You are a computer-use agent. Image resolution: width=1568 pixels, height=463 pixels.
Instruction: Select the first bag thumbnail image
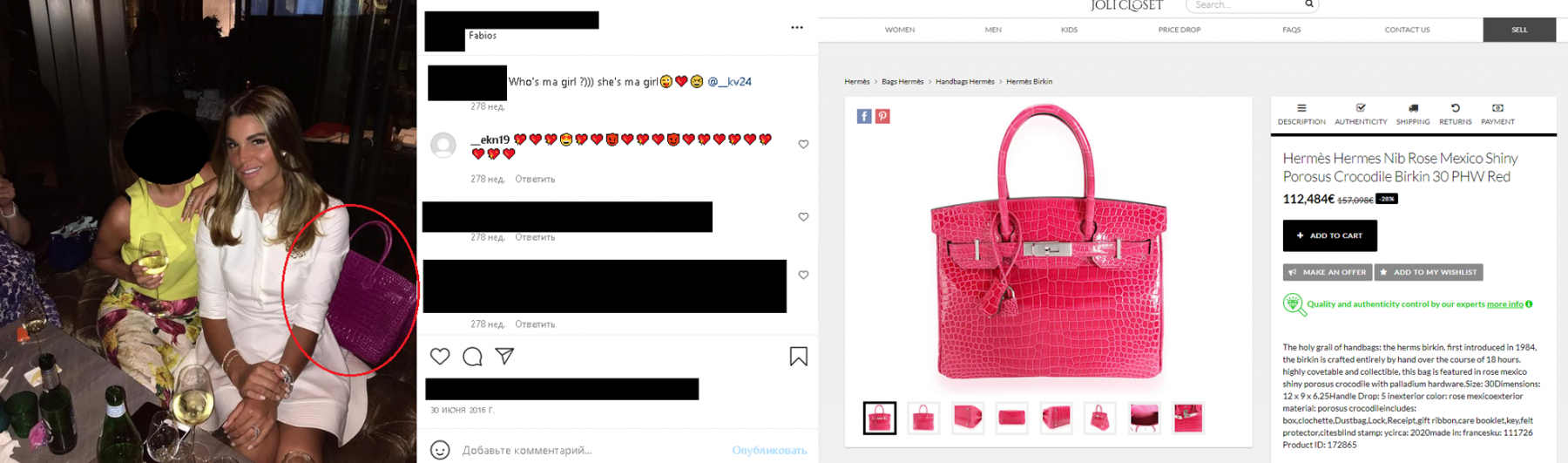pos(880,419)
